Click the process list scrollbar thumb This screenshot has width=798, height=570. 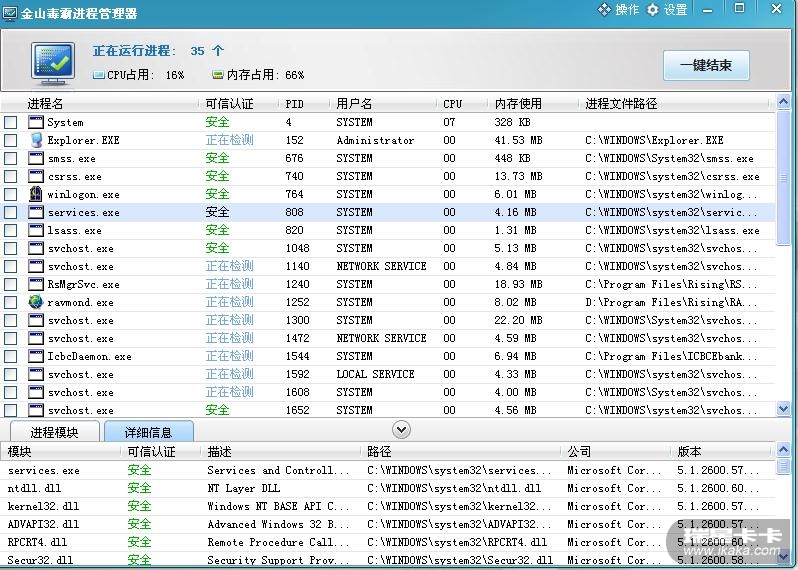[x=783, y=178]
